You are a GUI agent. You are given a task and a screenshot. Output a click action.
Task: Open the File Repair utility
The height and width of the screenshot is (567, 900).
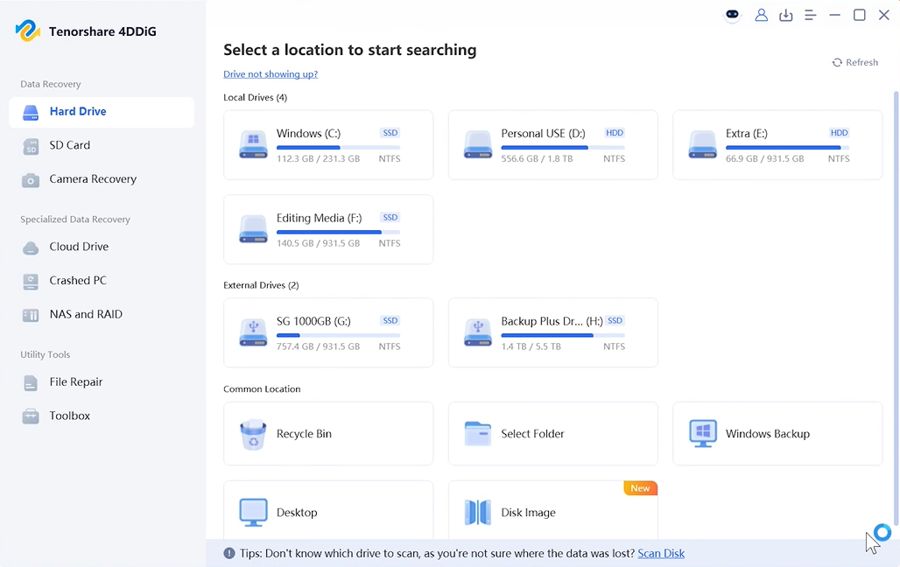[x=102, y=383]
